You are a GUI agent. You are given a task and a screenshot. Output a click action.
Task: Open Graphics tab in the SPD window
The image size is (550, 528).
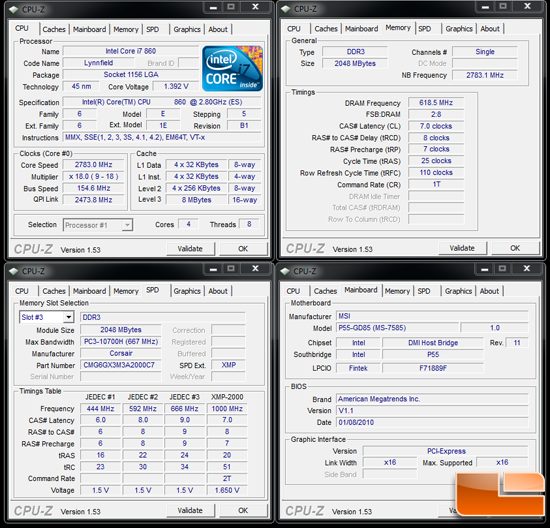pos(187,291)
